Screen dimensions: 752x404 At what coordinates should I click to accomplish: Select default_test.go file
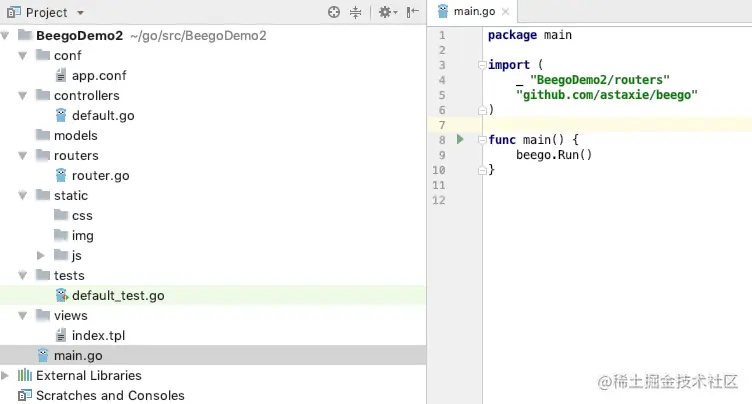[x=118, y=296]
